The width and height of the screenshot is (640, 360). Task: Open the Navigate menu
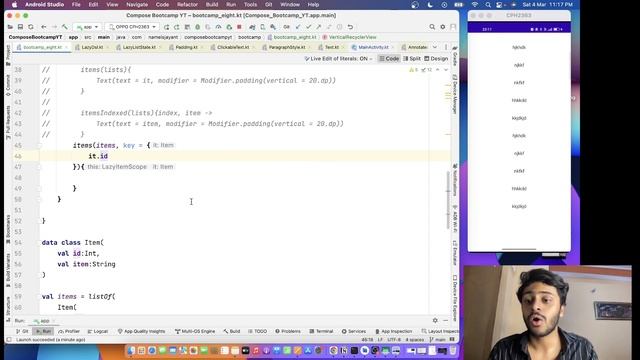coord(137,4)
